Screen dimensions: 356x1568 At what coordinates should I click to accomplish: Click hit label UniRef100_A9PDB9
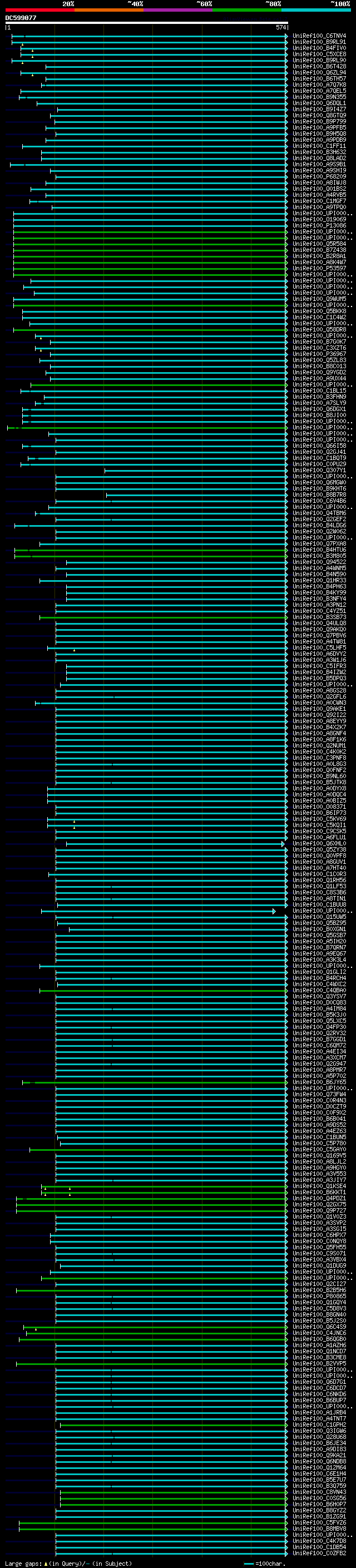pyautogui.click(x=319, y=140)
